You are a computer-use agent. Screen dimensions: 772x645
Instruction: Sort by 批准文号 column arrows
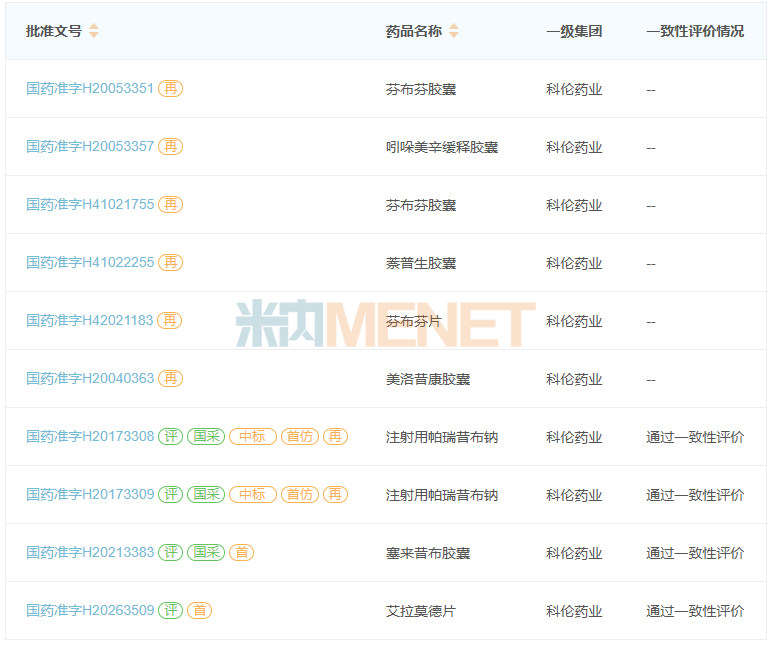pyautogui.click(x=94, y=31)
